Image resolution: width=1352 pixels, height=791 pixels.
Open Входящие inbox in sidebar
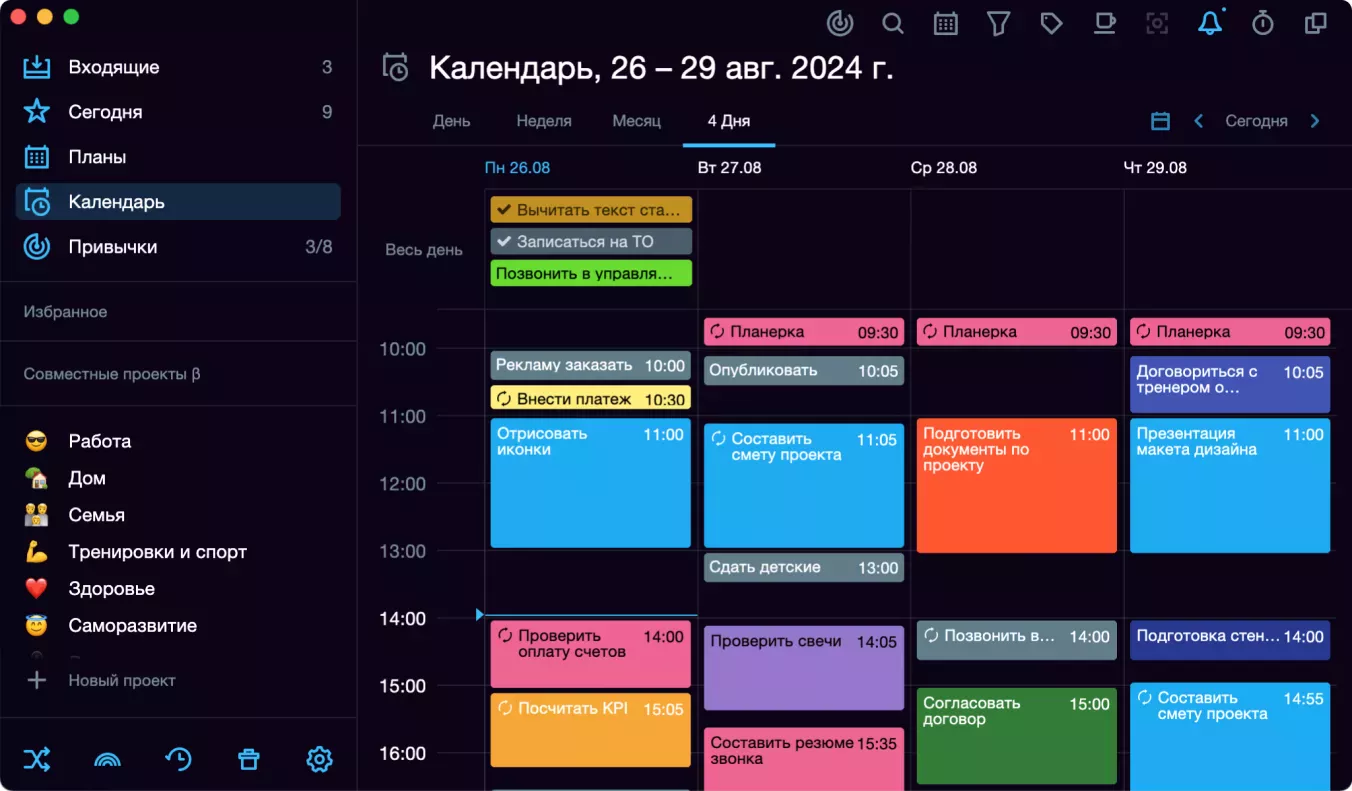(x=178, y=67)
